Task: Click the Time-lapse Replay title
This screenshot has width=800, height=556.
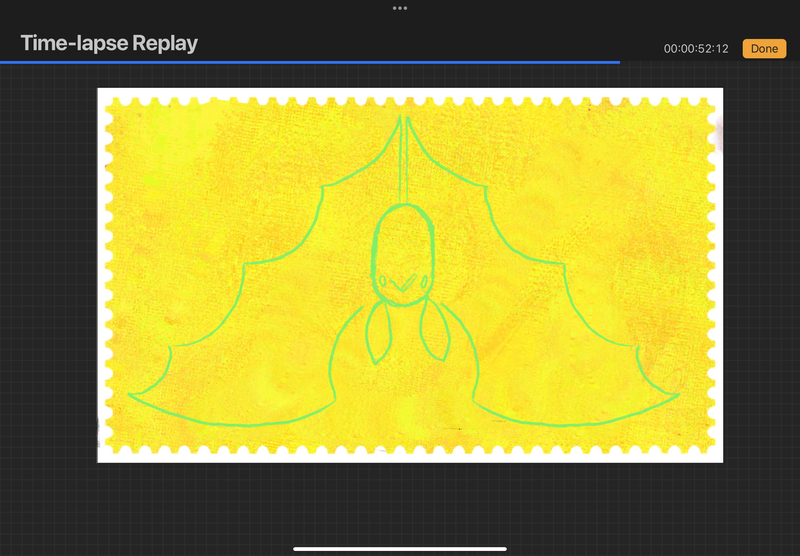Action: 109,43
